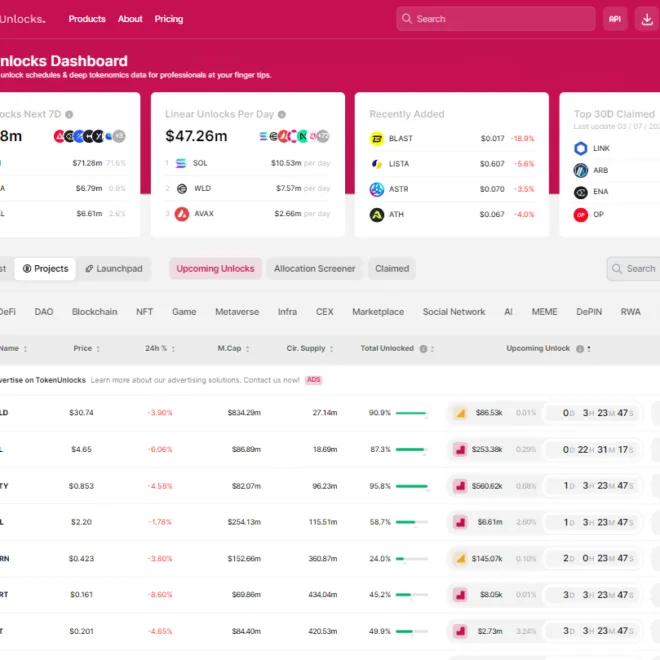Select the Launchpad tab
This screenshot has width=660, height=660.
click(x=114, y=269)
